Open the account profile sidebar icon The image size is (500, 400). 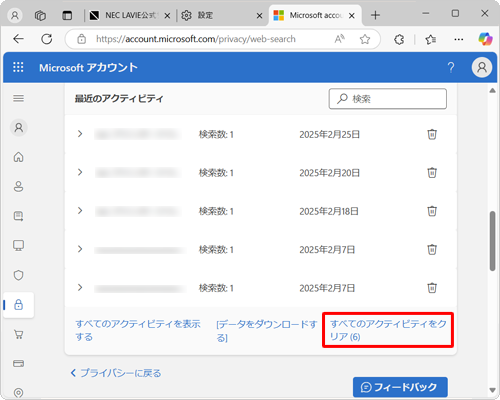click(x=19, y=128)
